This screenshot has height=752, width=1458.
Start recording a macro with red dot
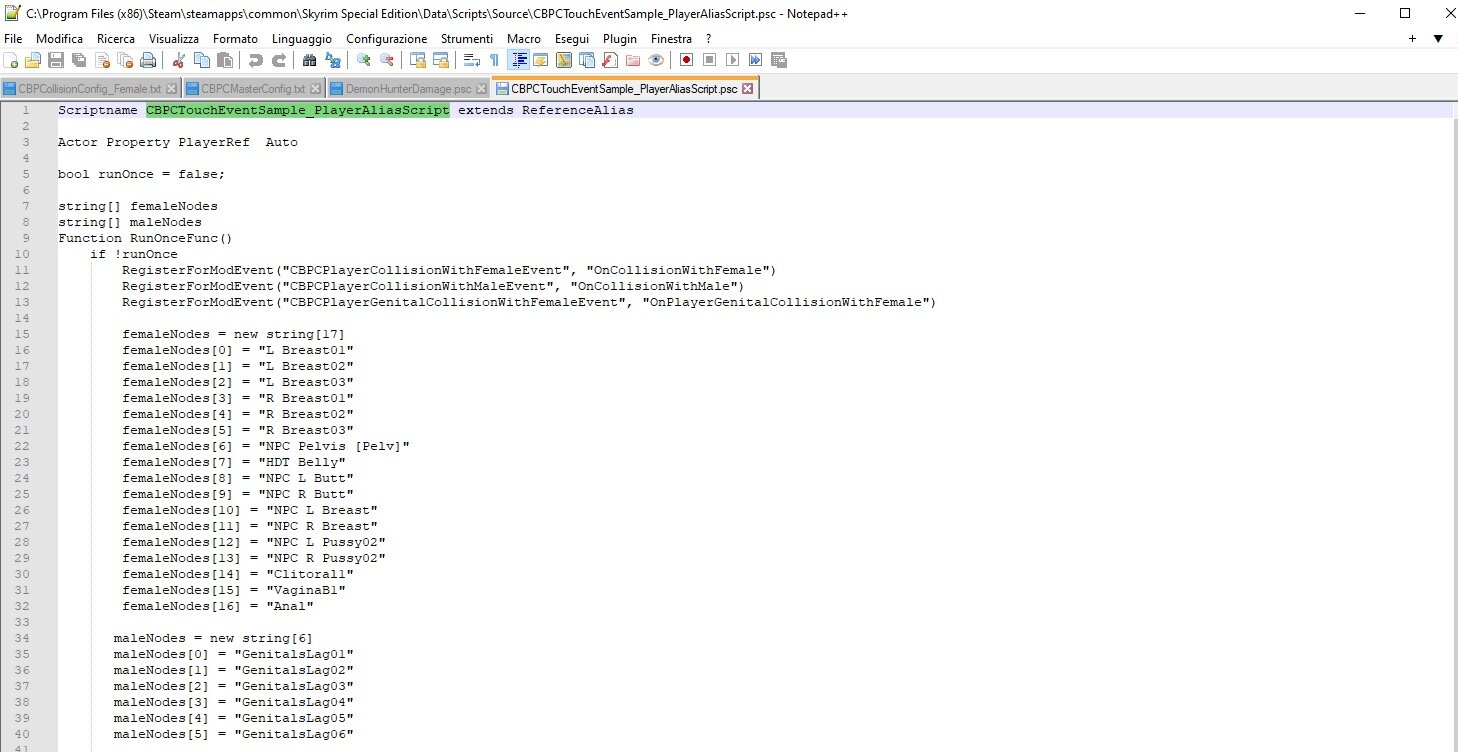(686, 60)
